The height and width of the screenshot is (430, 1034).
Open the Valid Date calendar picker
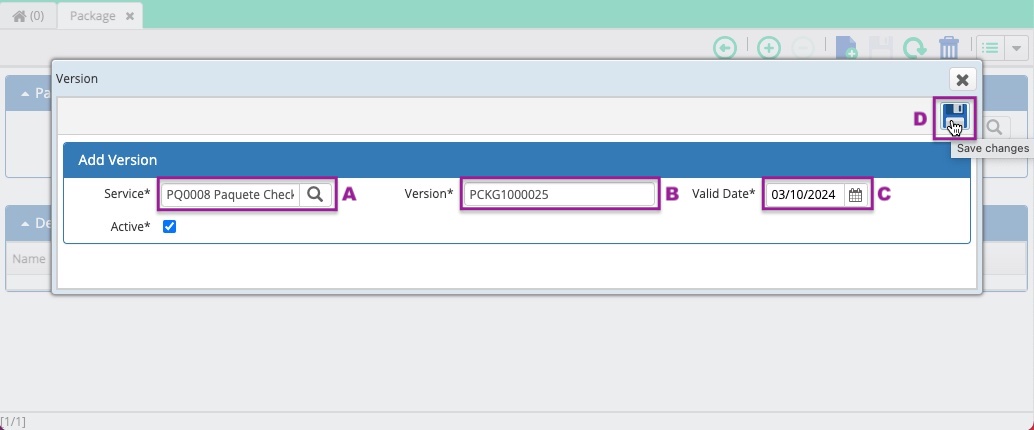click(855, 195)
